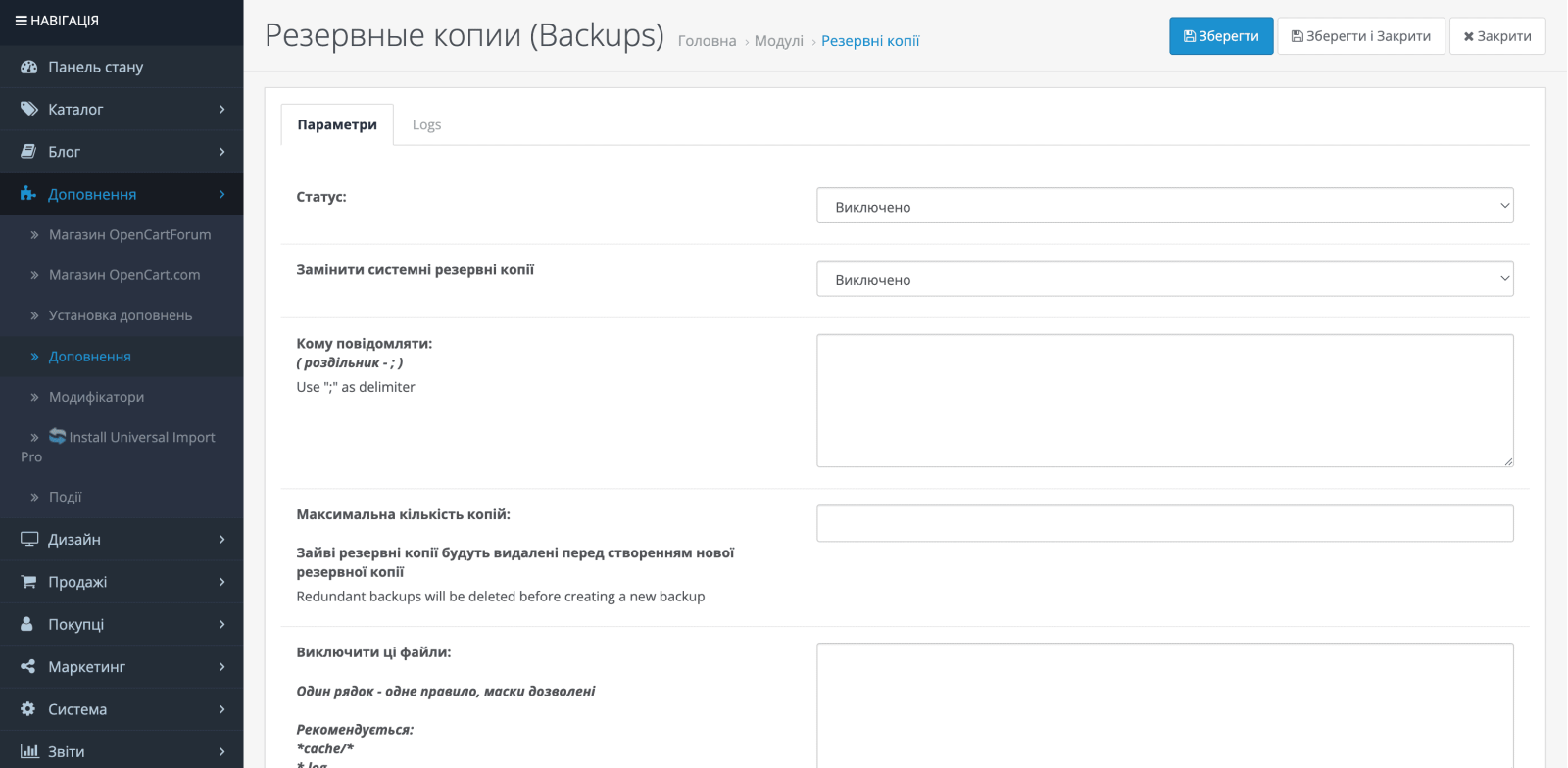
Task: Click the 'Redundant backups will be deleted' text
Action: click(x=501, y=597)
